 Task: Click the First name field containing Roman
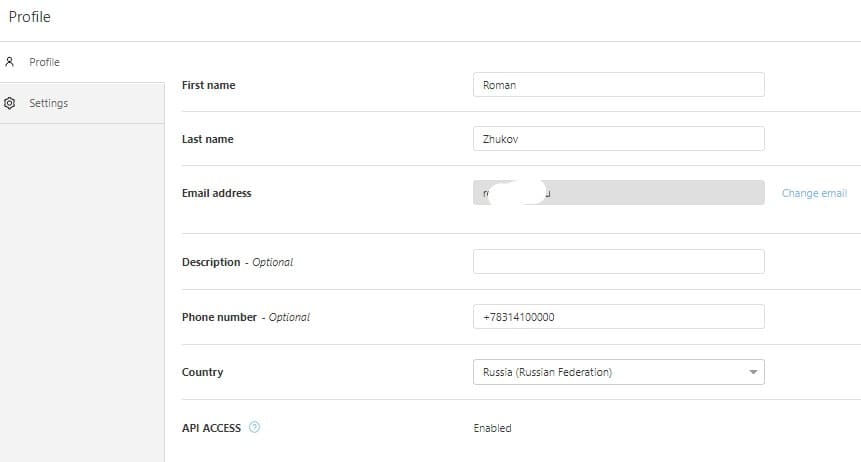[x=618, y=85]
